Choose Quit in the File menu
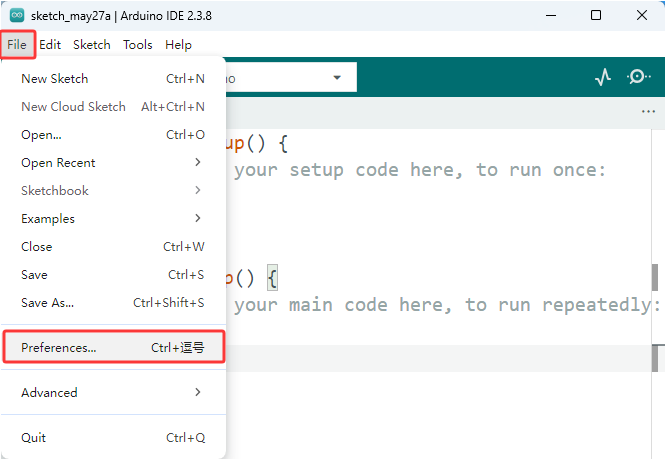The width and height of the screenshot is (666, 461). coord(113,438)
